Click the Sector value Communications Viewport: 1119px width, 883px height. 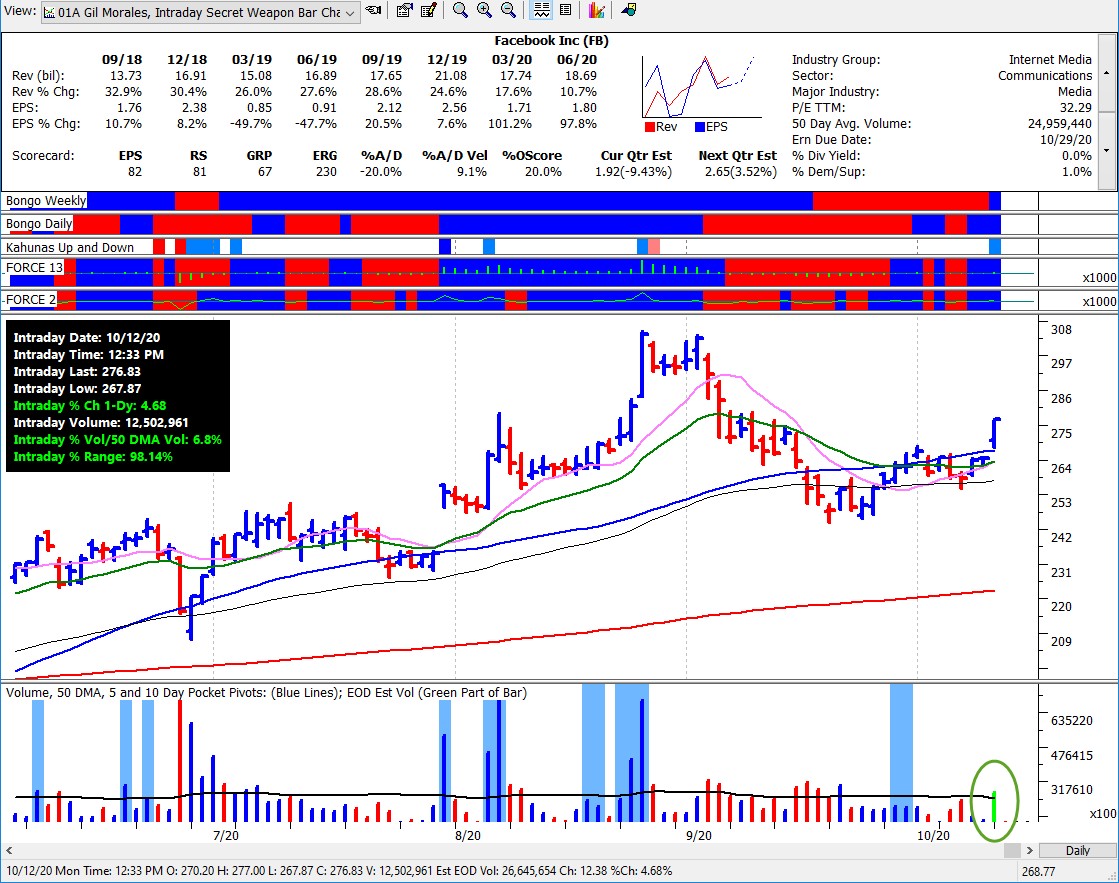click(1045, 76)
